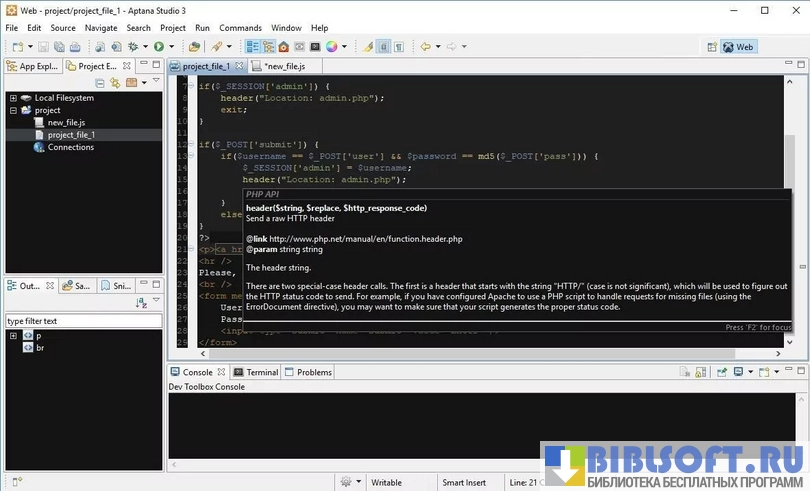
Task: Open the color theme wheel icon
Action: tap(332, 47)
